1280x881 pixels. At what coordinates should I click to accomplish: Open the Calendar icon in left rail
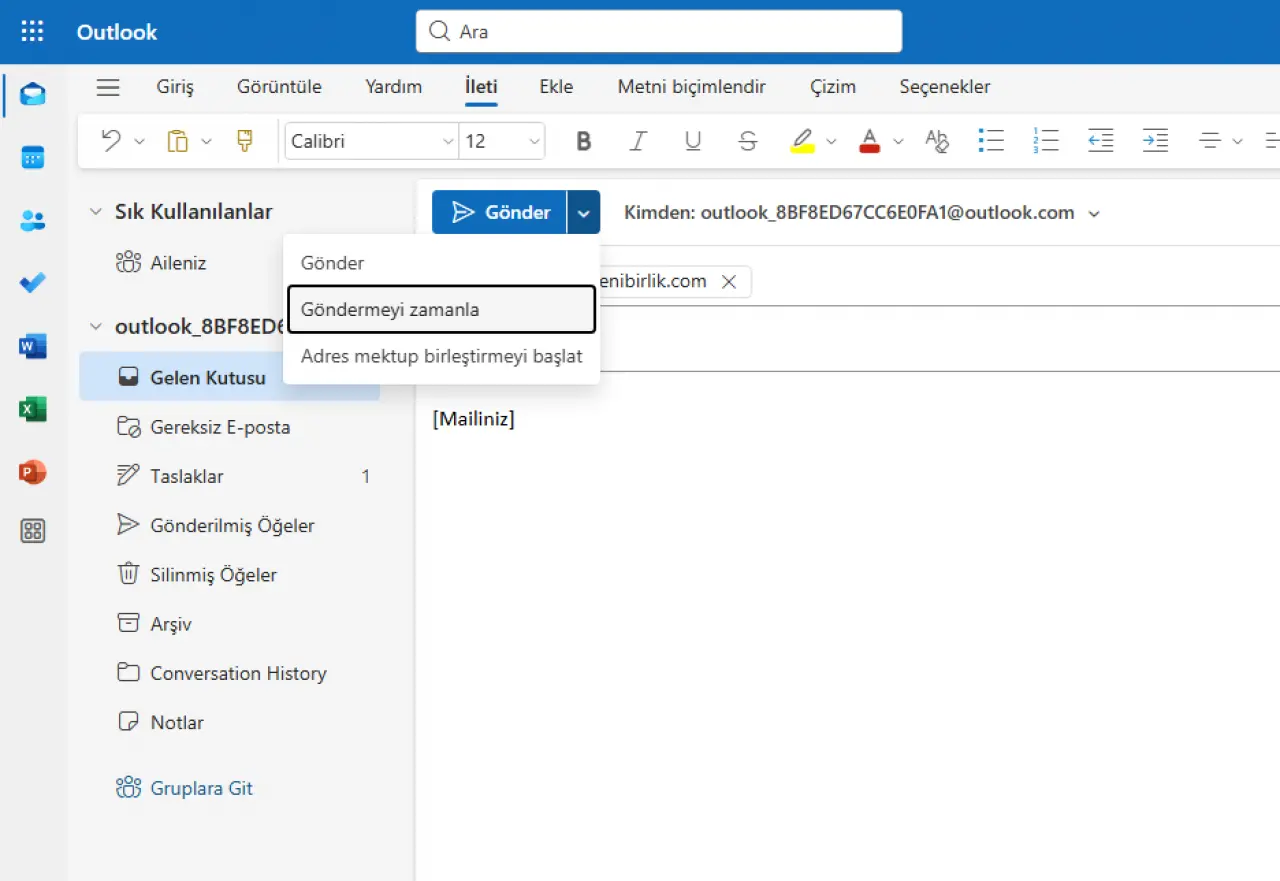[x=33, y=157]
